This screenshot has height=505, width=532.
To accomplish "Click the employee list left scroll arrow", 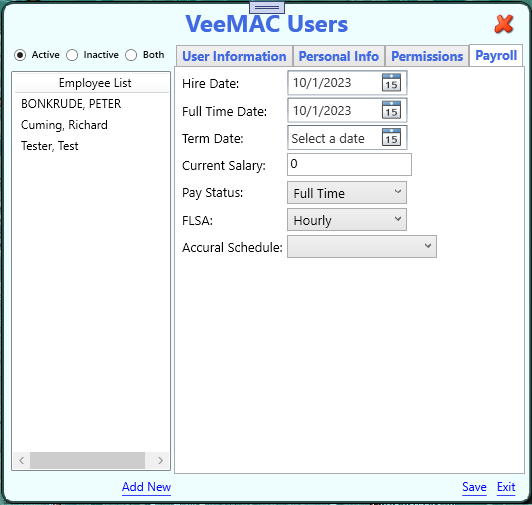I will (x=22, y=461).
